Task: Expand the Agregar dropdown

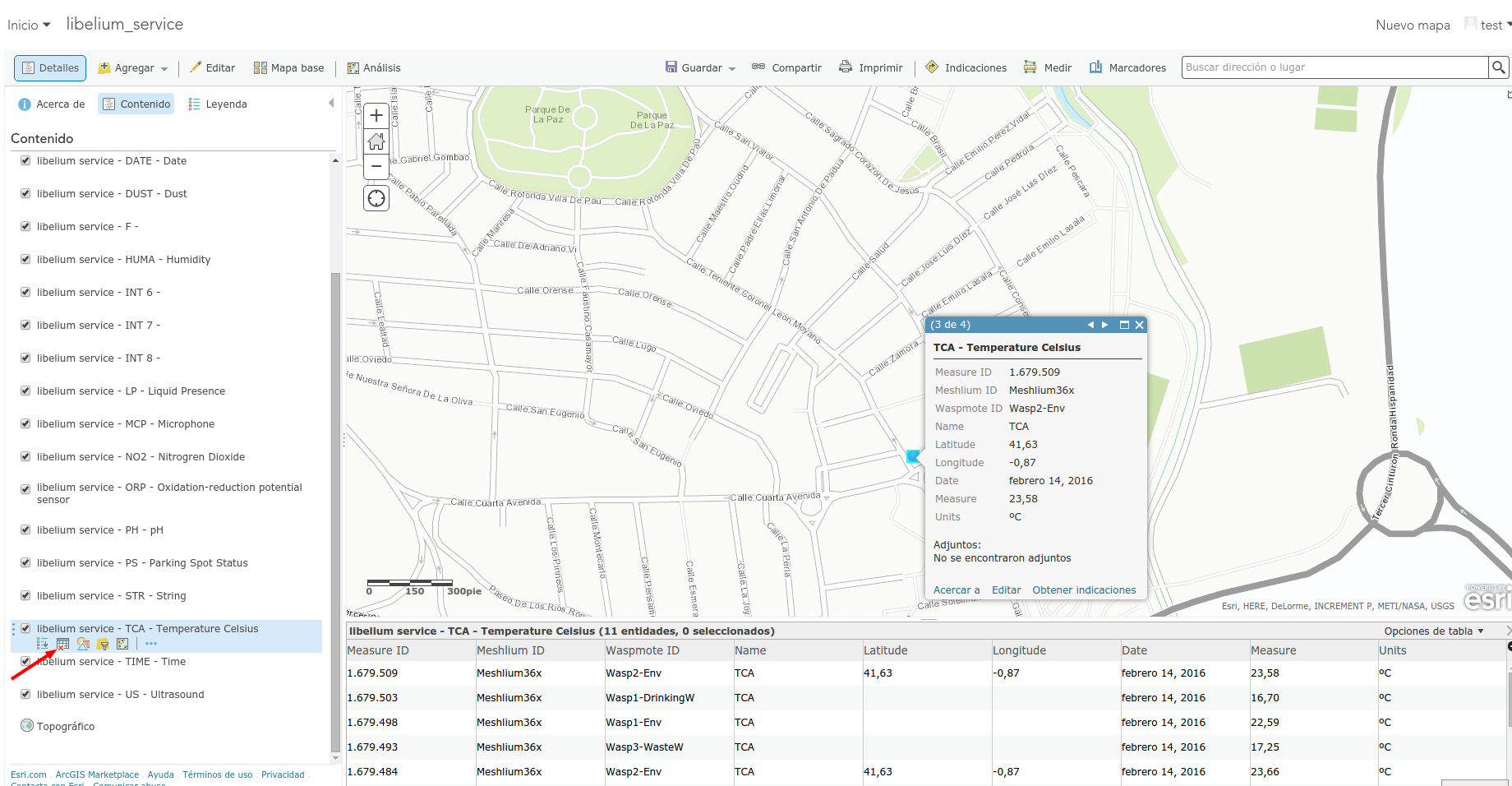Action: pyautogui.click(x=133, y=67)
